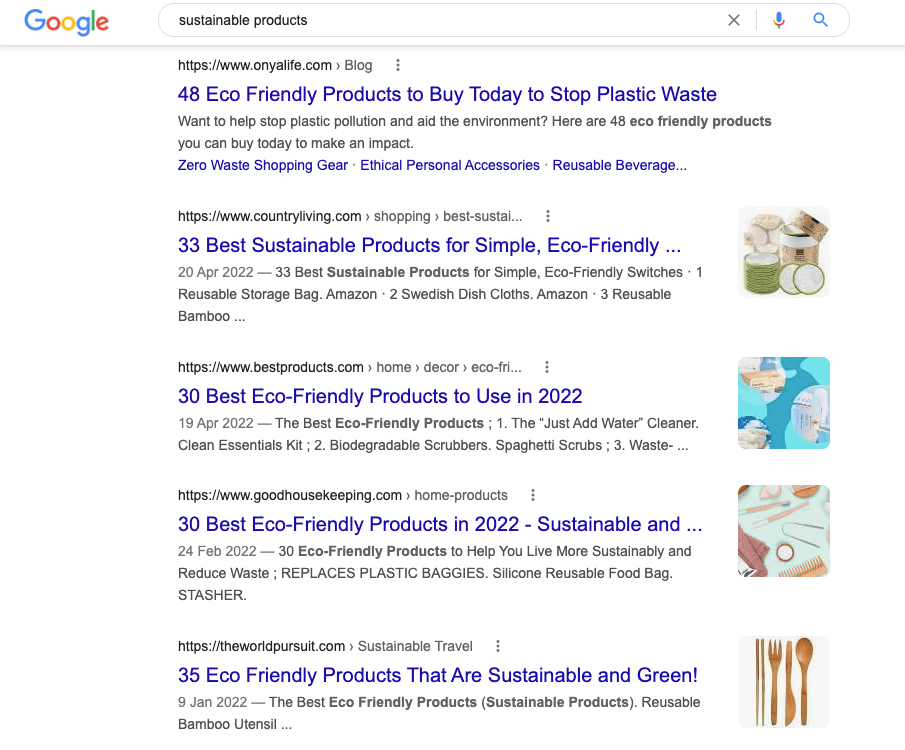The width and height of the screenshot is (905, 750).
Task: Open the three-dot menu for the bestproducts.com result
Action: pyautogui.click(x=546, y=367)
